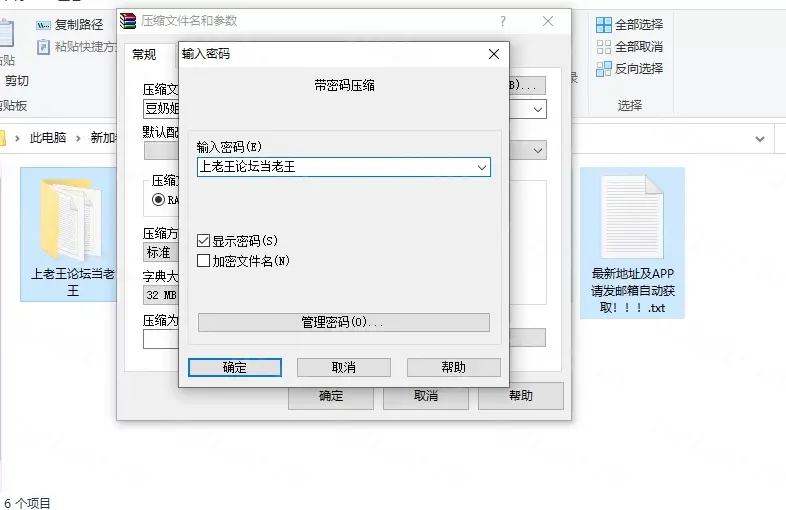Click the browse button ending in B)...
The height and width of the screenshot is (510, 786).
click(527, 85)
